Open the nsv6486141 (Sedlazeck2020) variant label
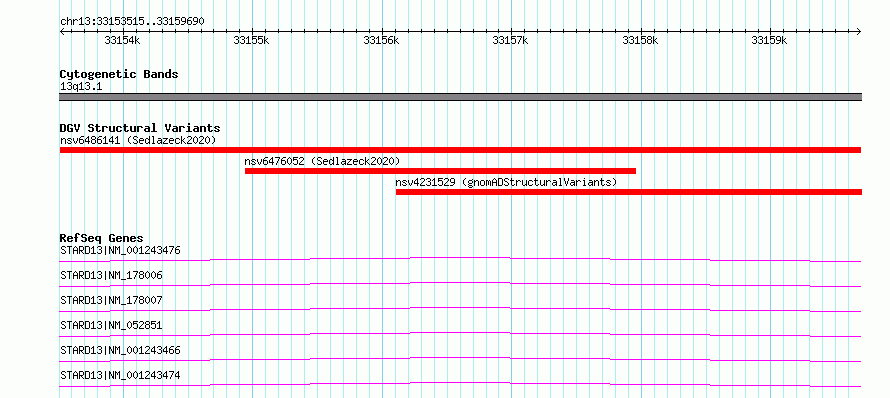890x398 pixels. point(138,140)
